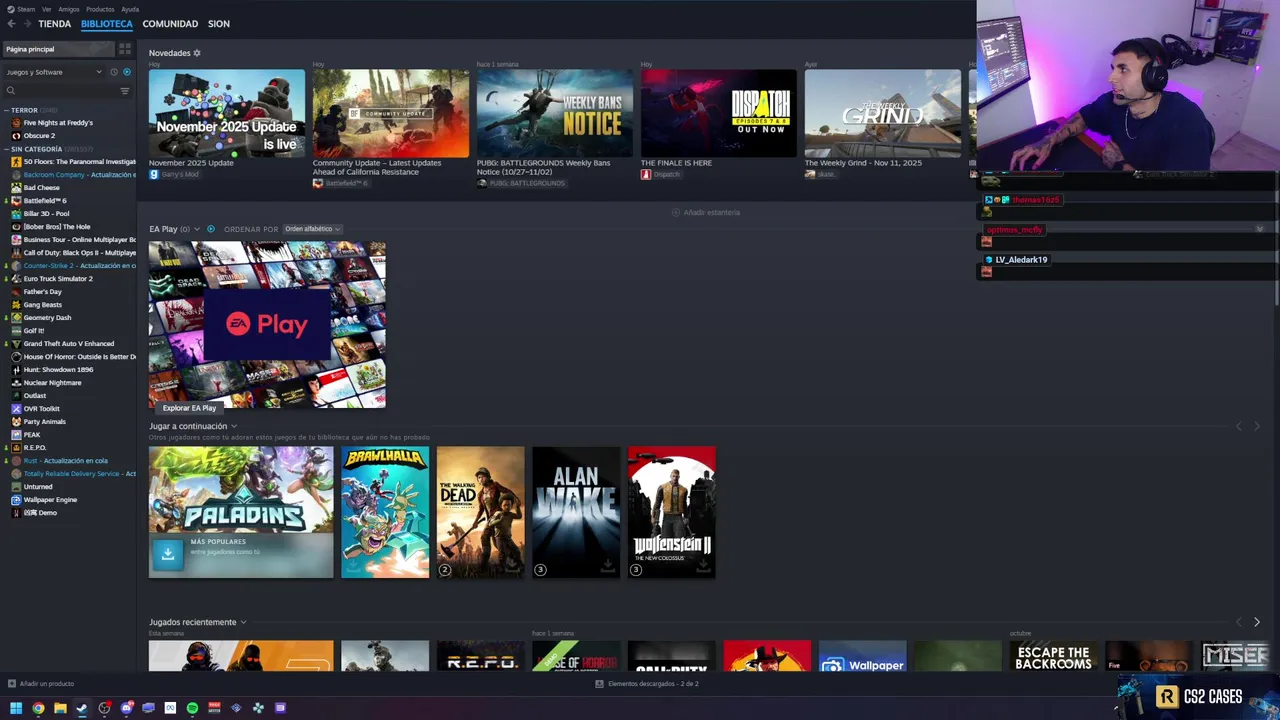
Task: Collapse the SIN CATEGORÍA section
Action: point(7,149)
